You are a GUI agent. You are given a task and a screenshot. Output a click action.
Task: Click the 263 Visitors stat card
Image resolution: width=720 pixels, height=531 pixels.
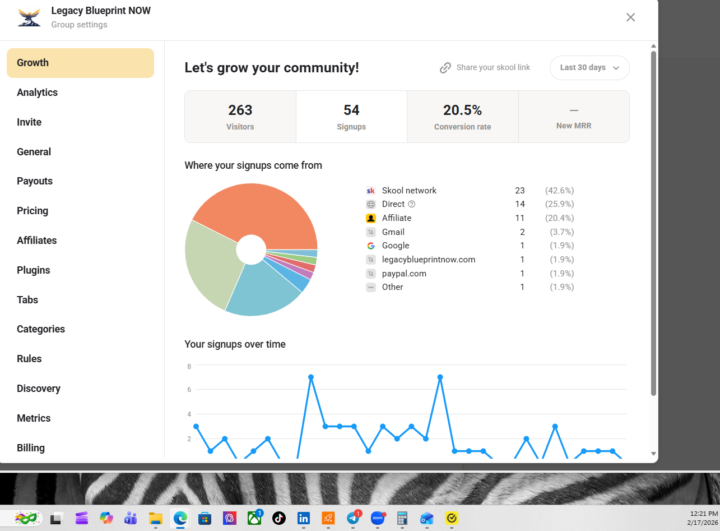coord(240,117)
